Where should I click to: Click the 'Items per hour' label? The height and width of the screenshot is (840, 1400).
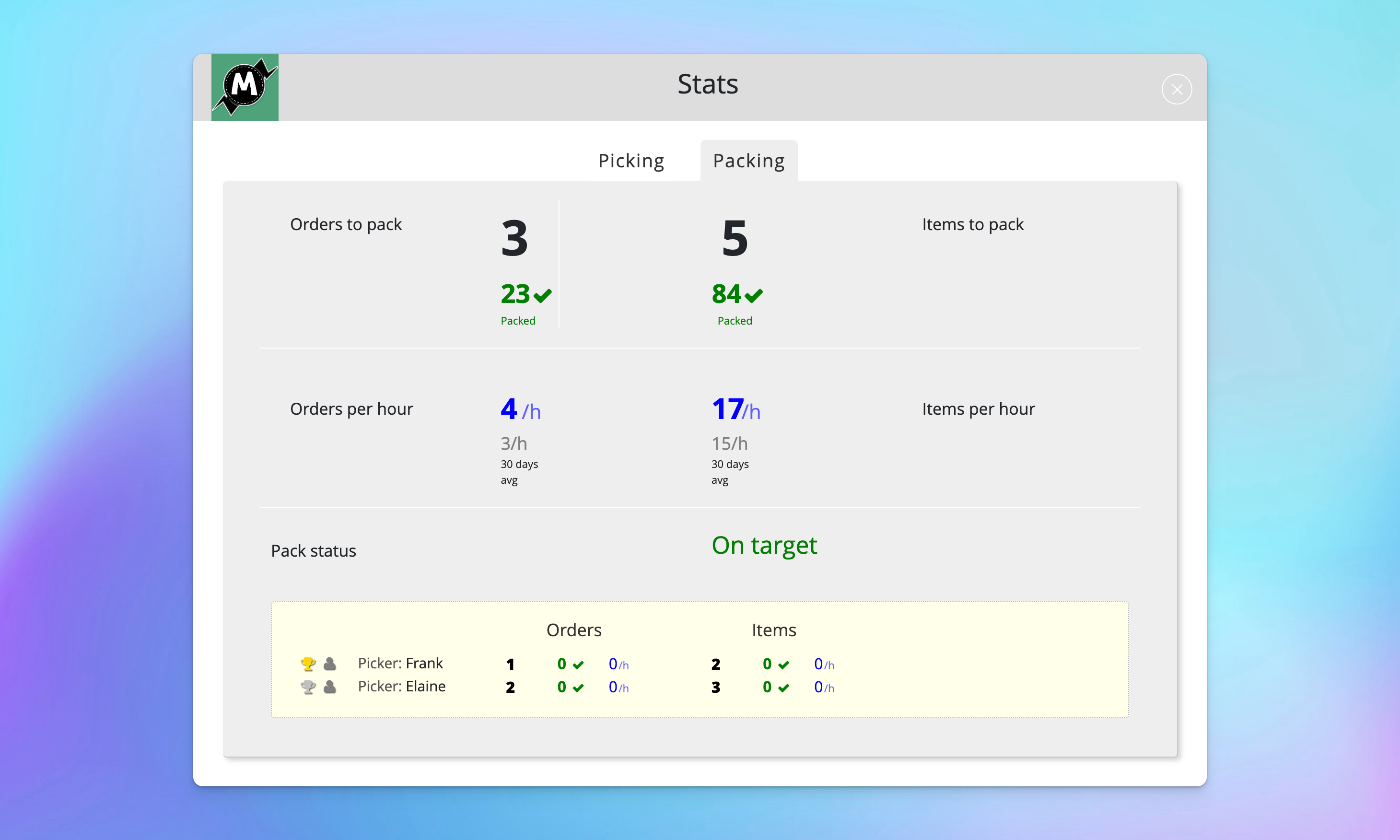coord(979,409)
